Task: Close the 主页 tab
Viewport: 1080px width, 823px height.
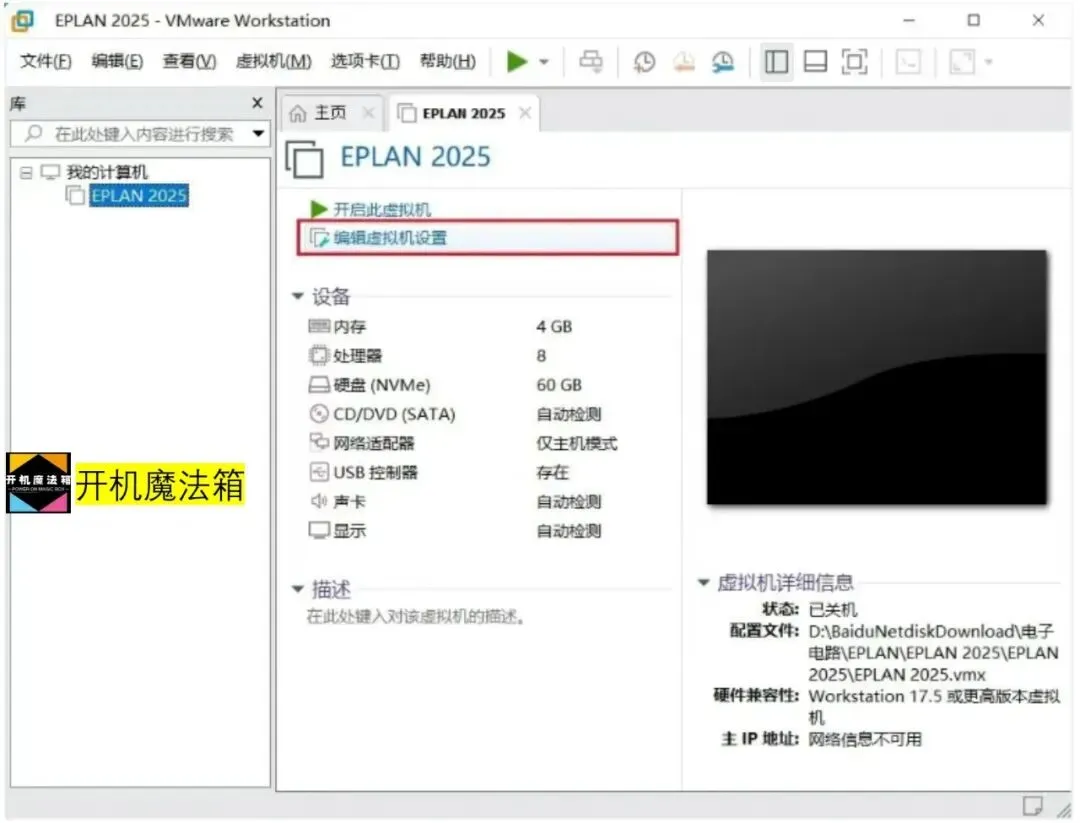Action: point(368,112)
